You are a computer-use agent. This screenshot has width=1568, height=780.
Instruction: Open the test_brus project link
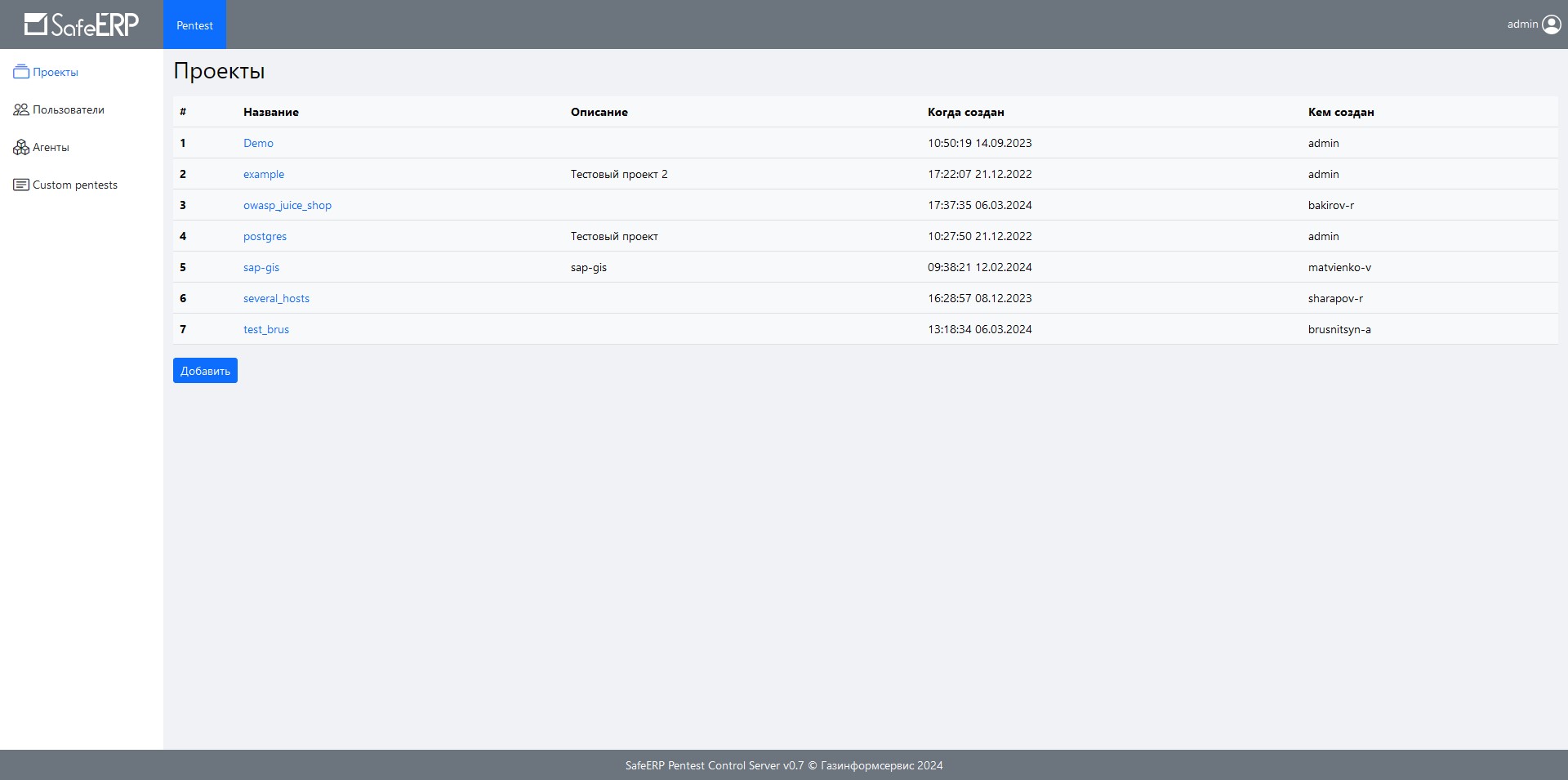266,329
